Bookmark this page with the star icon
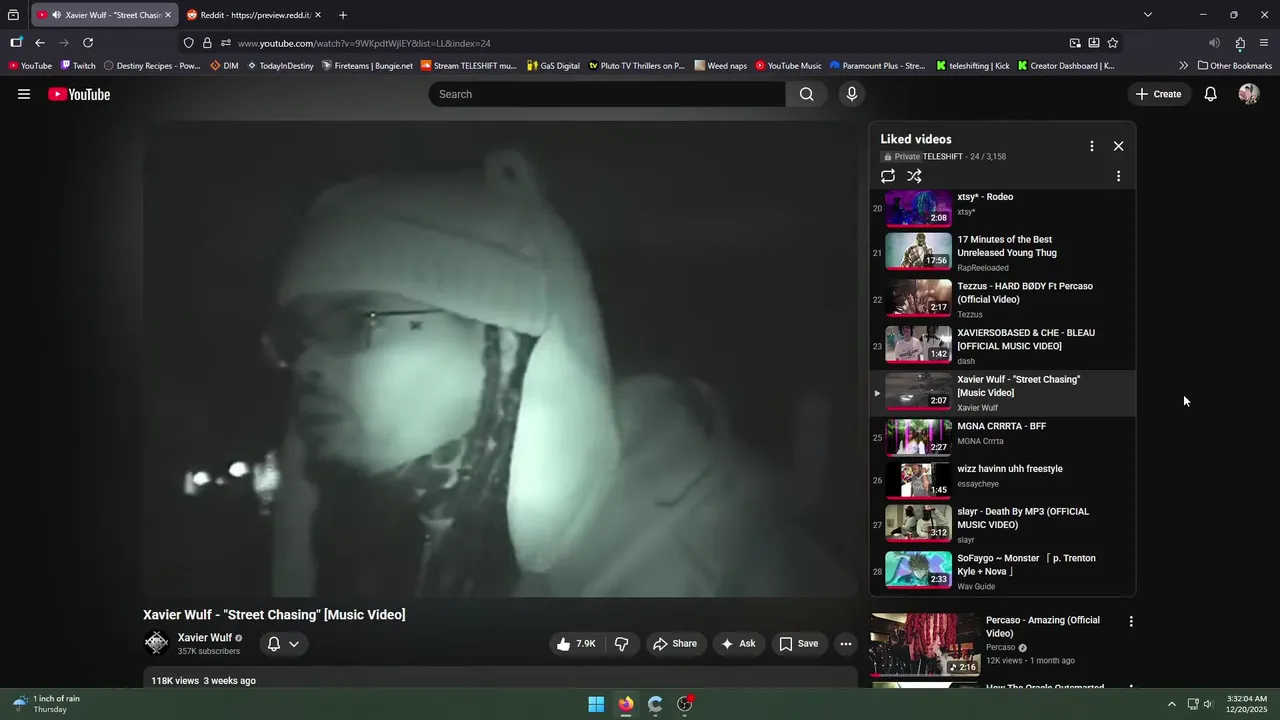The image size is (1280, 720). (x=1112, y=43)
